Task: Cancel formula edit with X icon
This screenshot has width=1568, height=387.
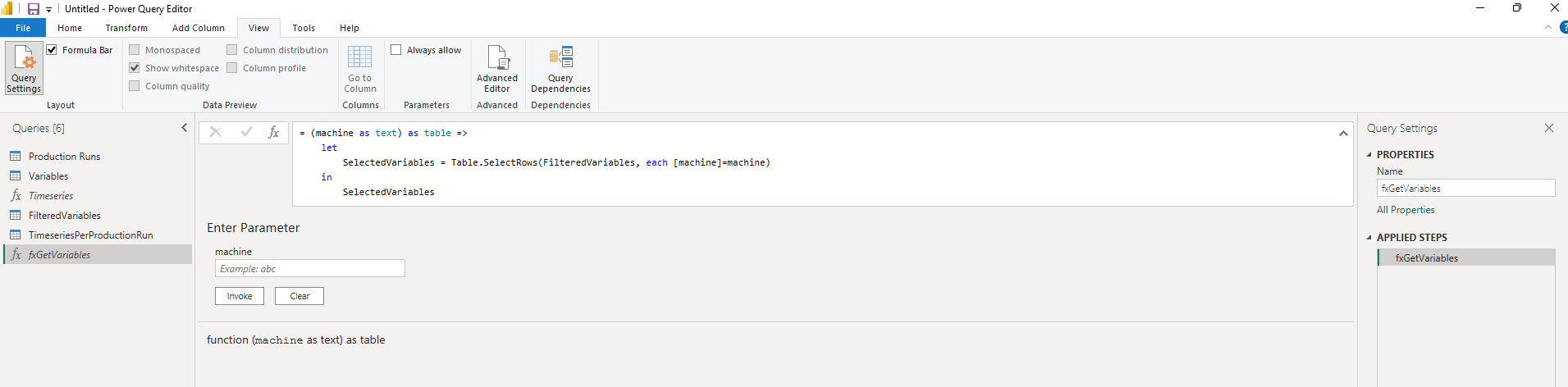Action: [x=216, y=132]
